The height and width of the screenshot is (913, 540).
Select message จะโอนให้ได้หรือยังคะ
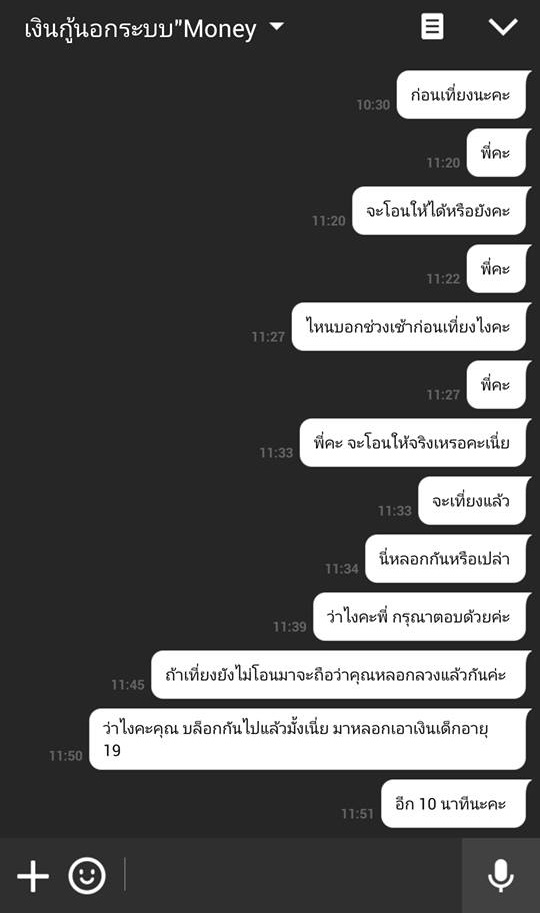[x=441, y=211]
